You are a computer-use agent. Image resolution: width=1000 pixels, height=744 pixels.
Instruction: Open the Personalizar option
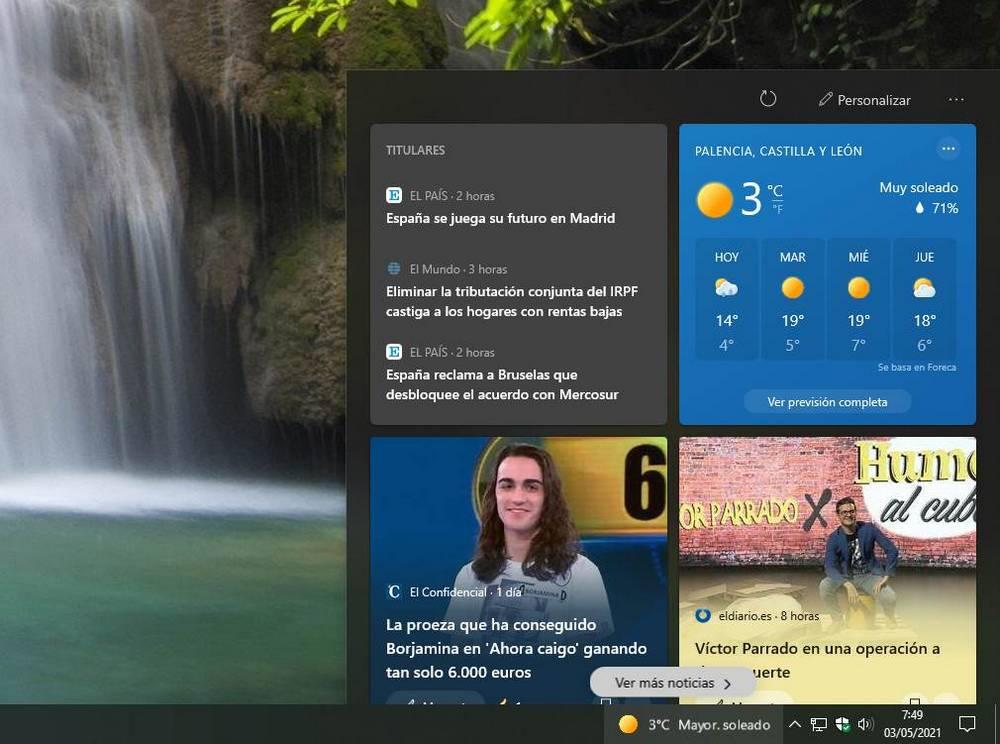tap(865, 100)
